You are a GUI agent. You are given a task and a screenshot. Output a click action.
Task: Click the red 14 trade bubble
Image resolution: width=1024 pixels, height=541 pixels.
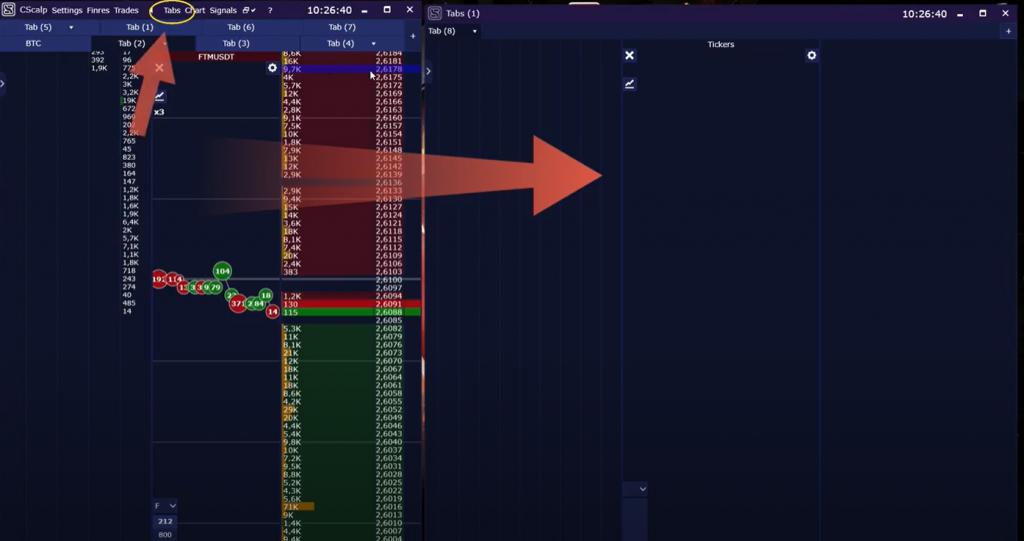click(272, 312)
